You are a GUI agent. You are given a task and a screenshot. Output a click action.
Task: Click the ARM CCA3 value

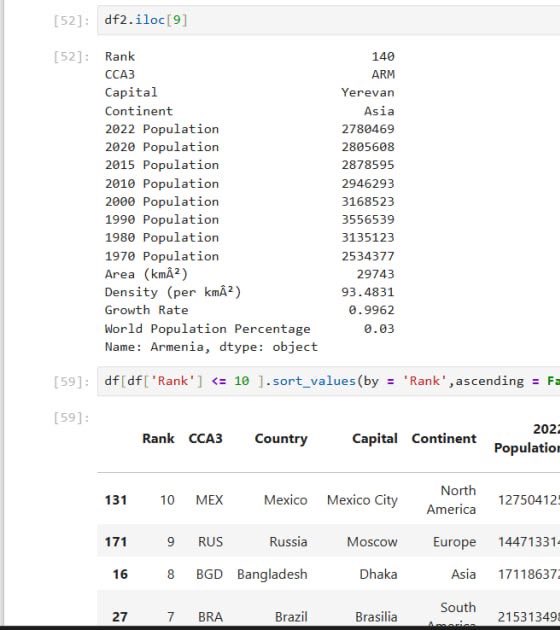(383, 74)
